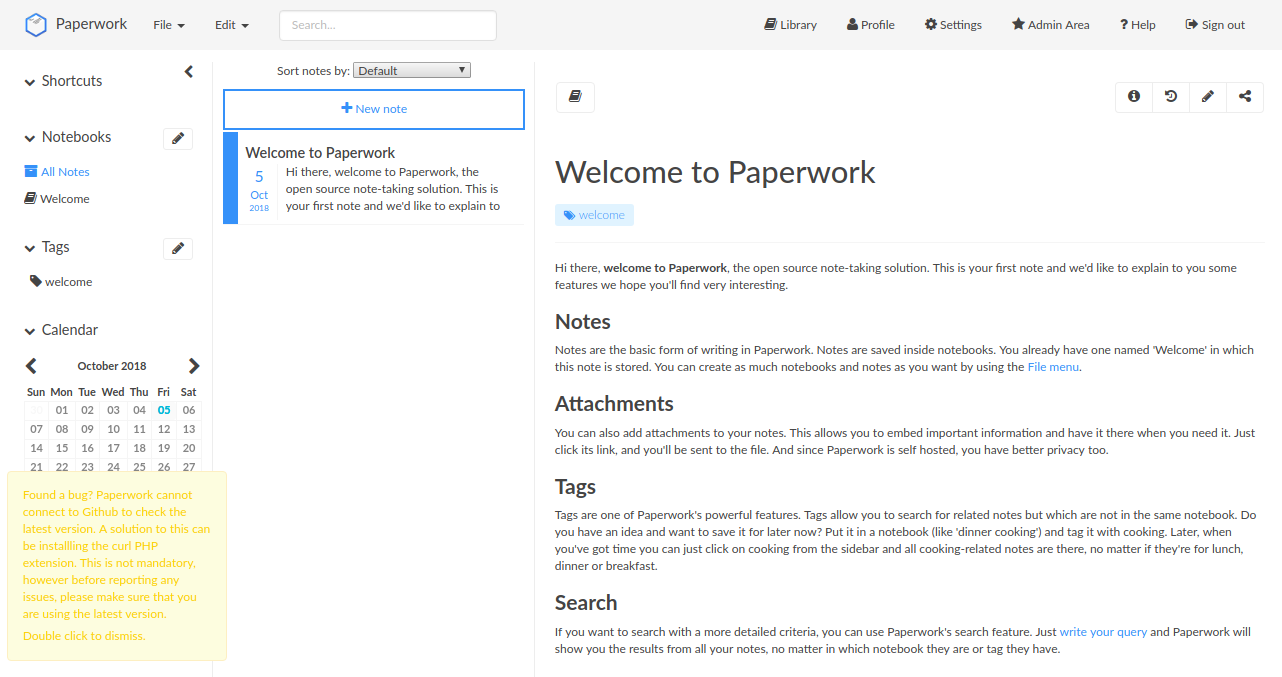Click the Search heading in the note
Image resolution: width=1282 pixels, height=677 pixels.
[x=586, y=603]
